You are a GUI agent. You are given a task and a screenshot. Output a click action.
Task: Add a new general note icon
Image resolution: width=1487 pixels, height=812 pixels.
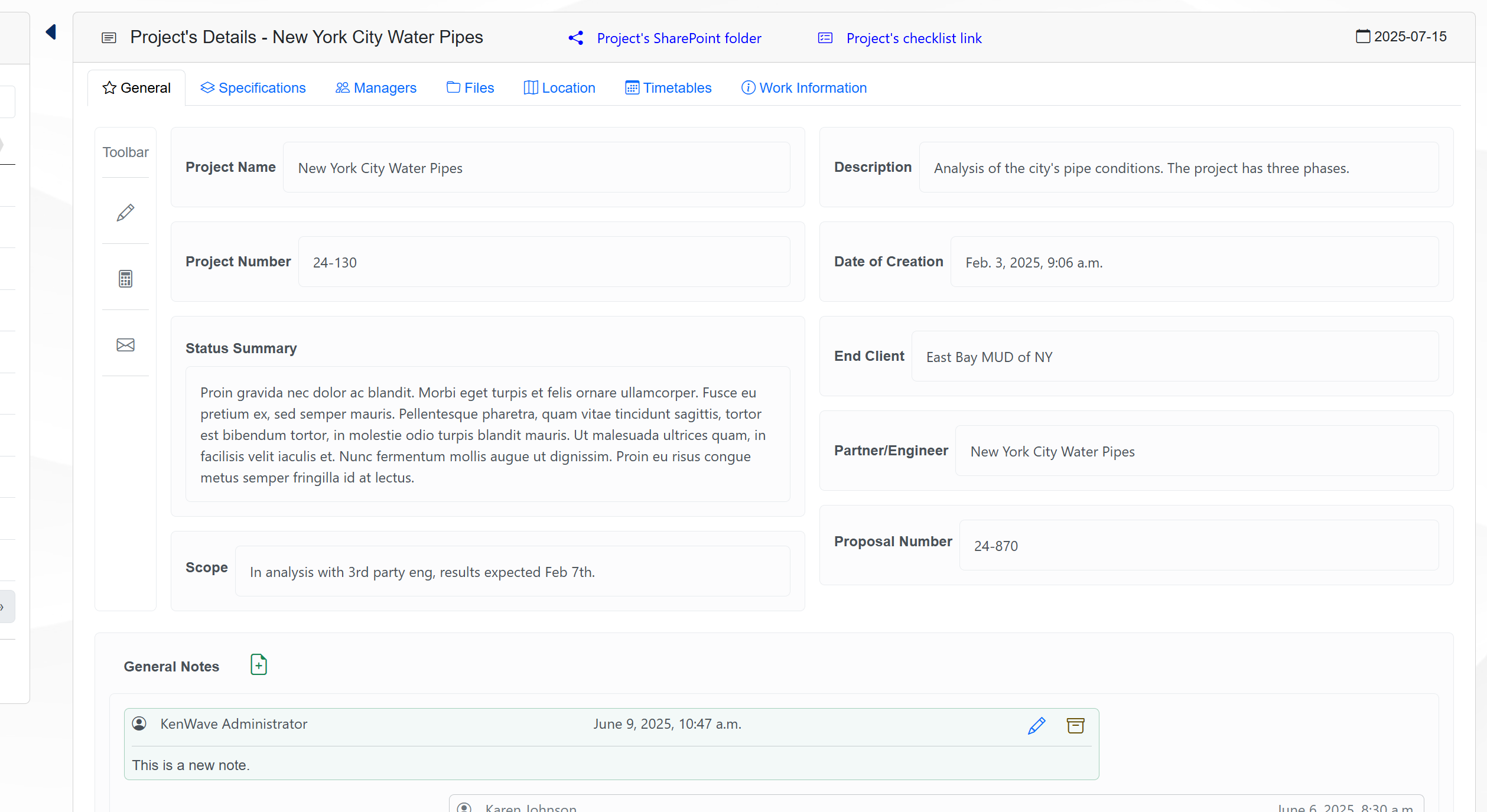(x=259, y=665)
